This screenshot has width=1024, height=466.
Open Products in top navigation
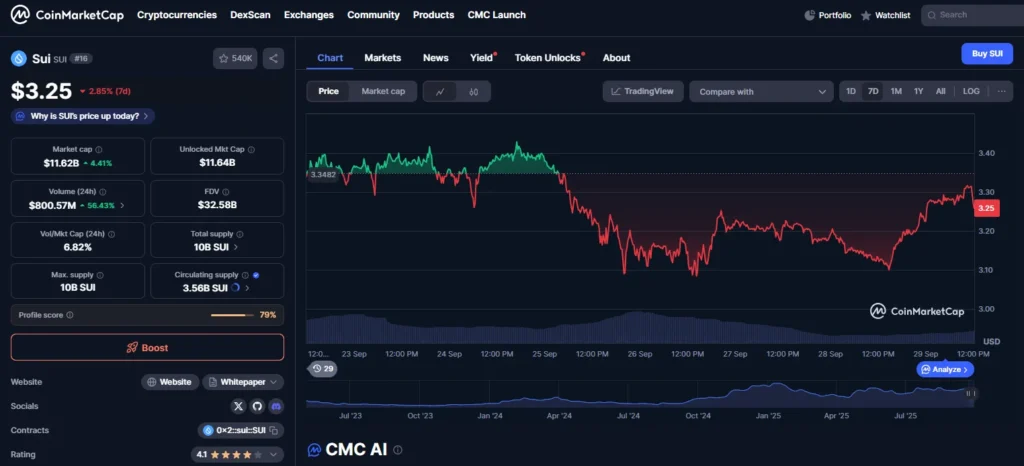[x=434, y=14]
